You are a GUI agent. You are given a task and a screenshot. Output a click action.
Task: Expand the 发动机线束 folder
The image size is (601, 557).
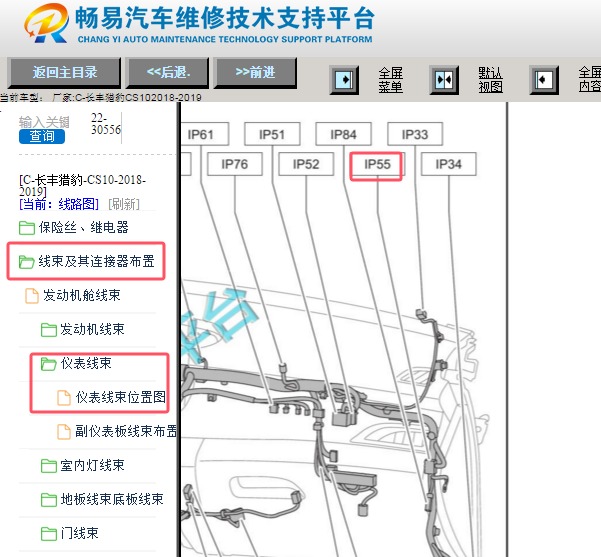point(92,329)
